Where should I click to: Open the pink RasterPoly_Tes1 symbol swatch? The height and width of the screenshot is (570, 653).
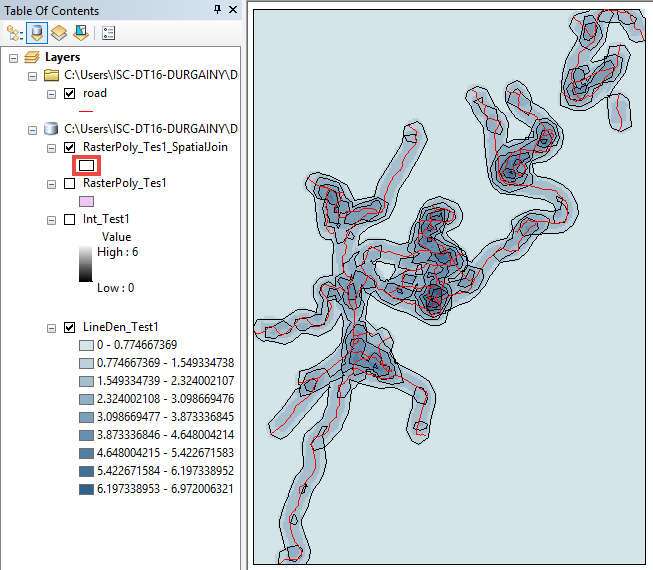(x=86, y=202)
